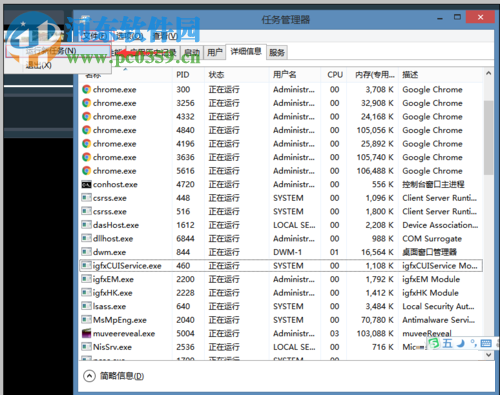Click the igfxEM.exe process icon
Viewport: 500px width, 395px height.
86,279
